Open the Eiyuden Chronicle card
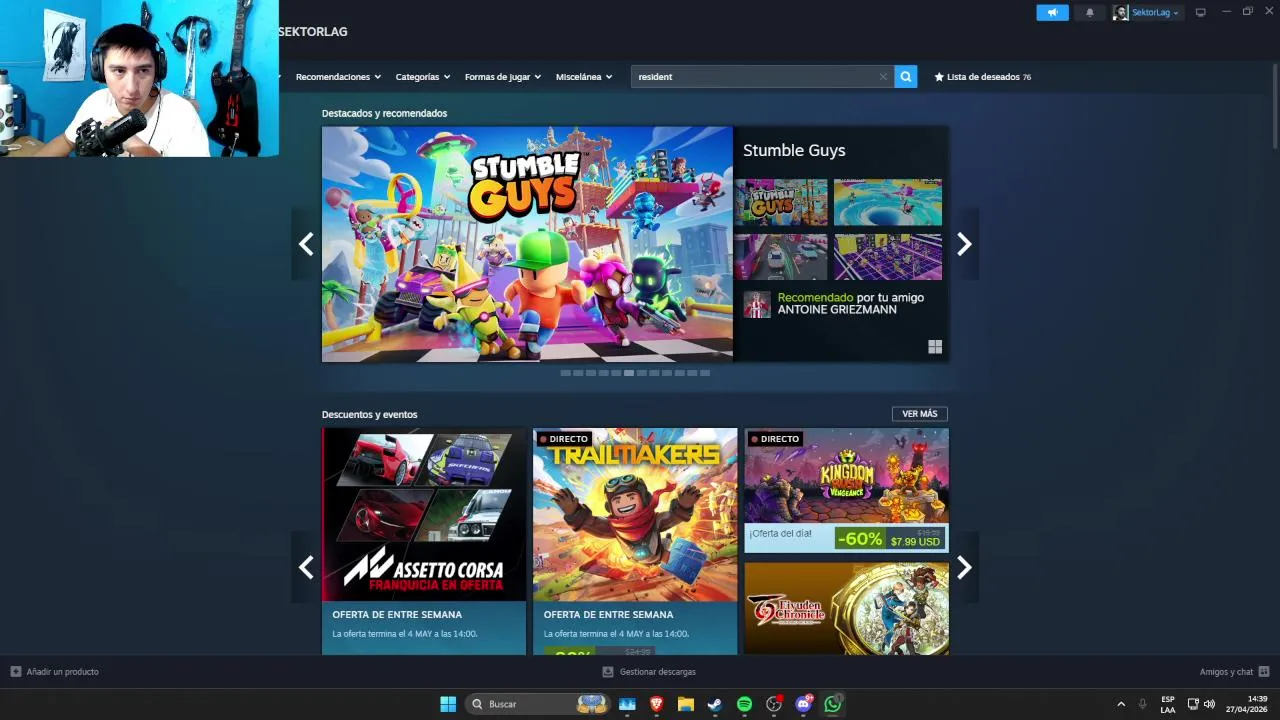Viewport: 1280px width, 720px height. tap(846, 608)
